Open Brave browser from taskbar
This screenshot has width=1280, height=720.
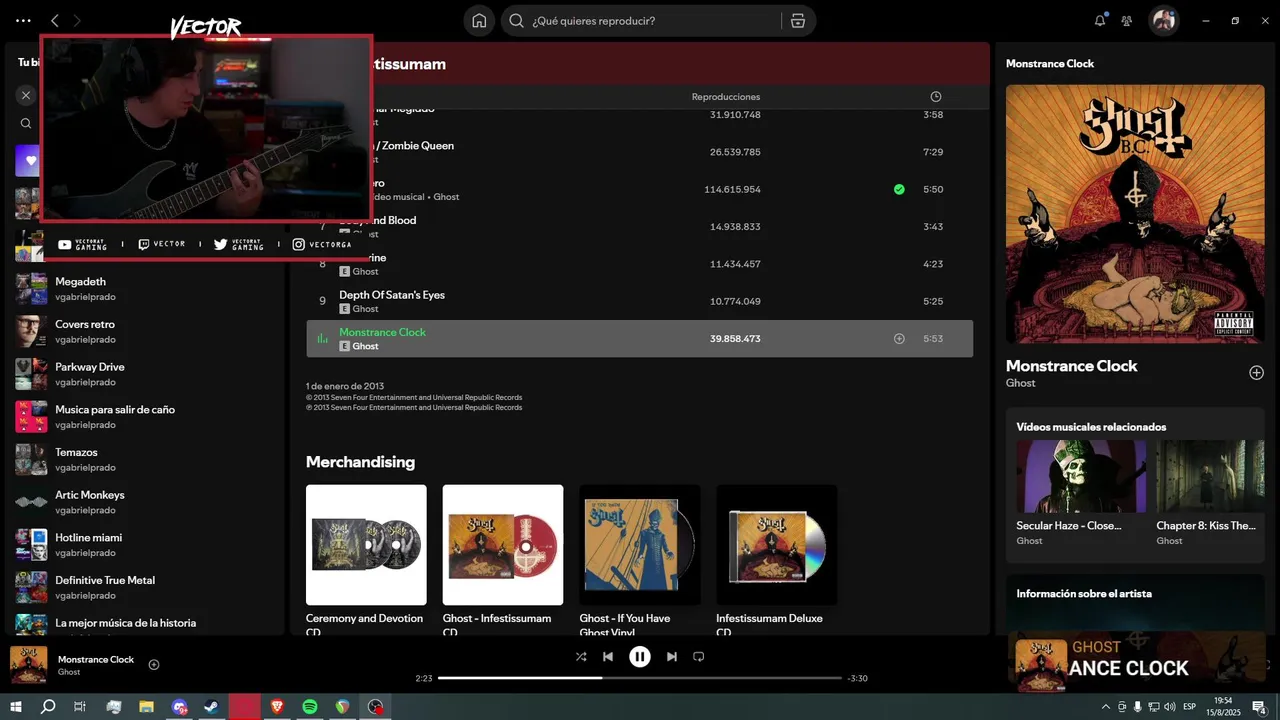tap(277, 707)
